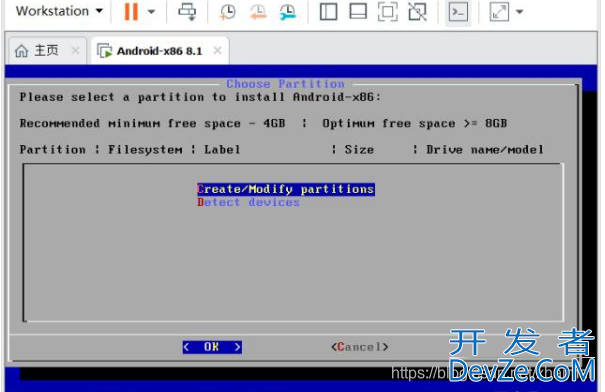Toggle the thumbnail bar view

(x=358, y=12)
